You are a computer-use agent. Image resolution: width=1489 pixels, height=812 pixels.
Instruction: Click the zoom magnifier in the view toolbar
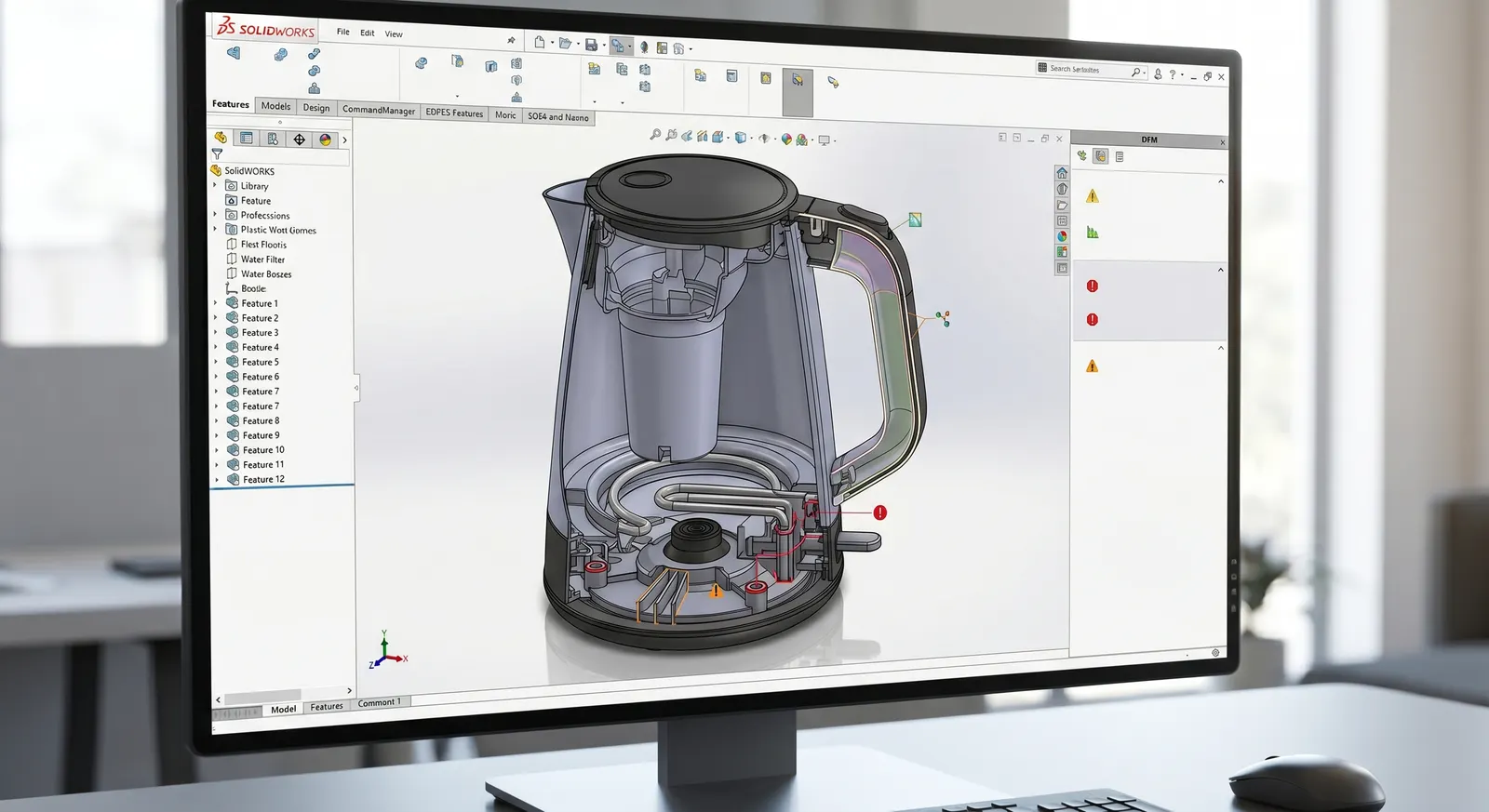pyautogui.click(x=655, y=135)
